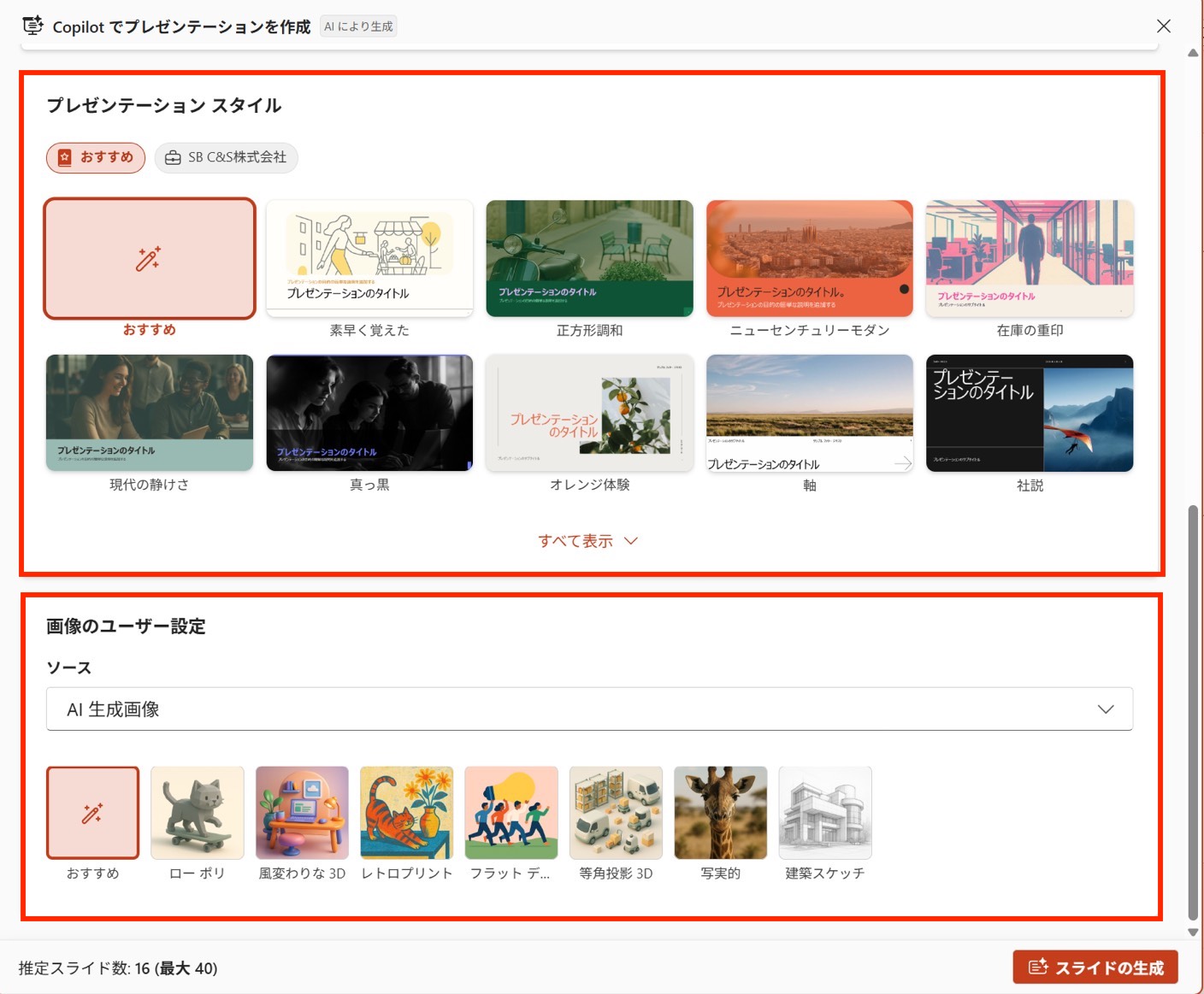Click the scrollbar down arrow

(x=1193, y=932)
